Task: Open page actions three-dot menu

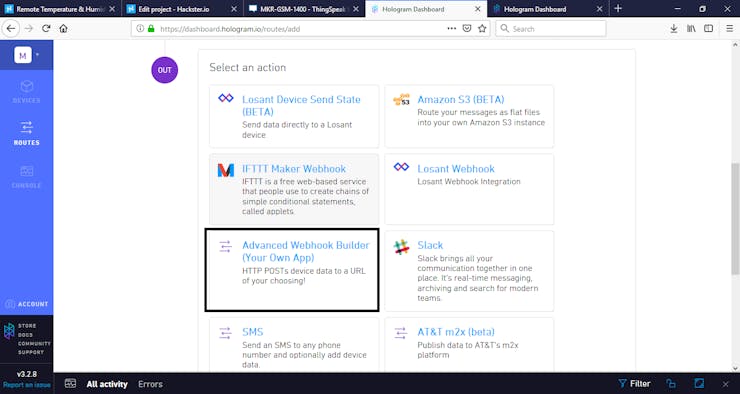Action: [x=452, y=28]
